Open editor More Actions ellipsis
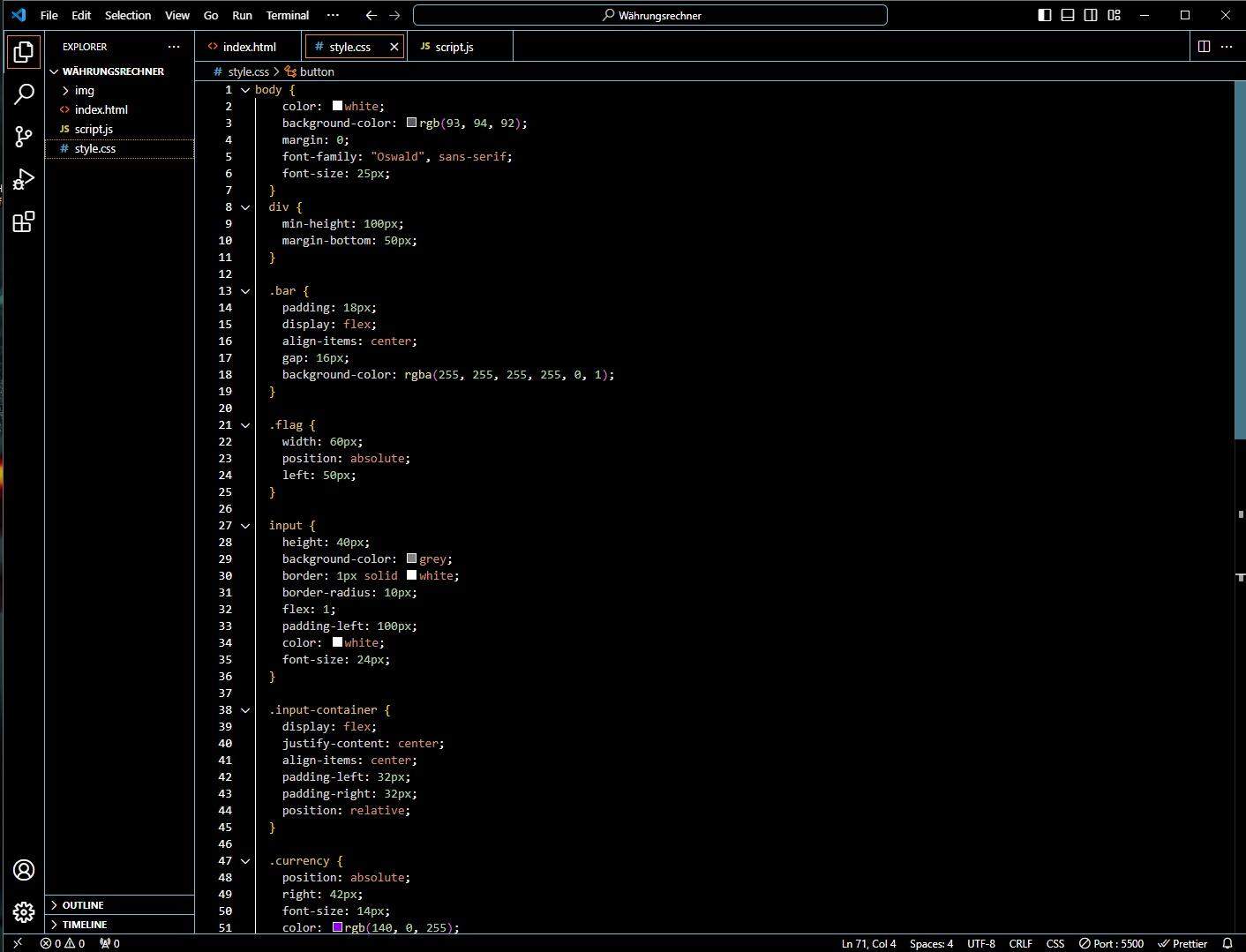Viewport: 1246px width, 952px height. (1227, 47)
